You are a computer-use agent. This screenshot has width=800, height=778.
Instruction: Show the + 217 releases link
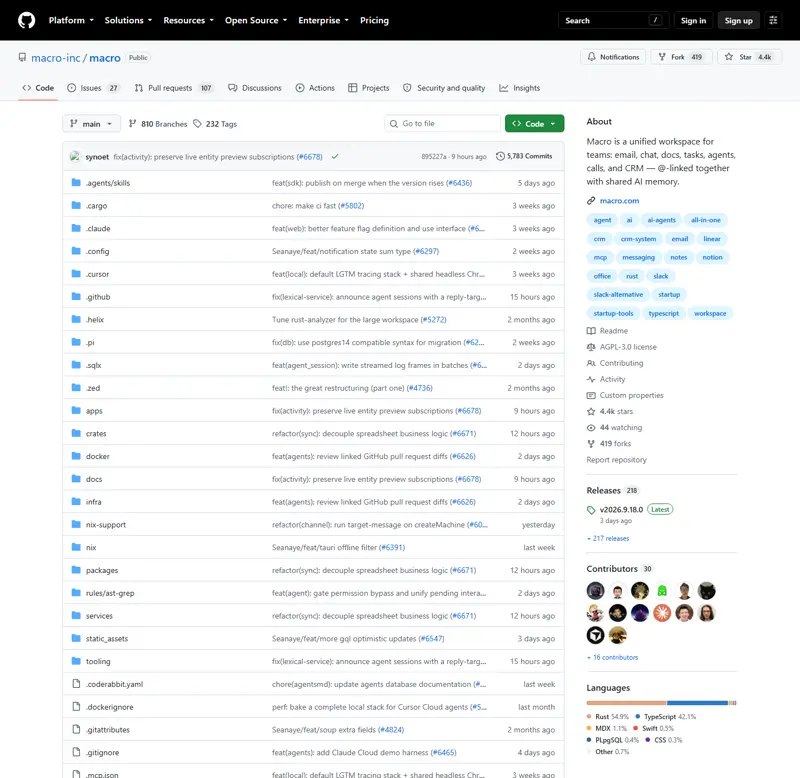[x=608, y=538]
